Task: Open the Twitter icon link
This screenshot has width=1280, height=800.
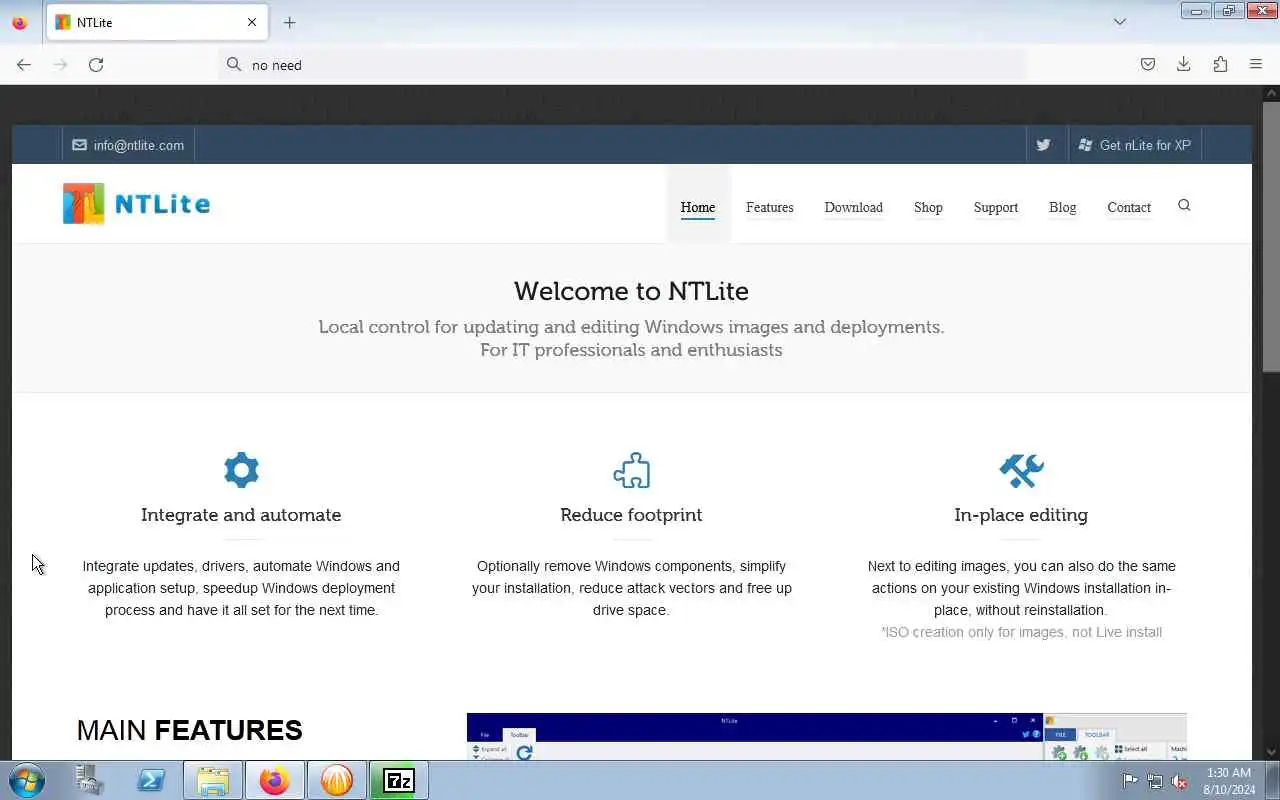Action: tap(1043, 145)
